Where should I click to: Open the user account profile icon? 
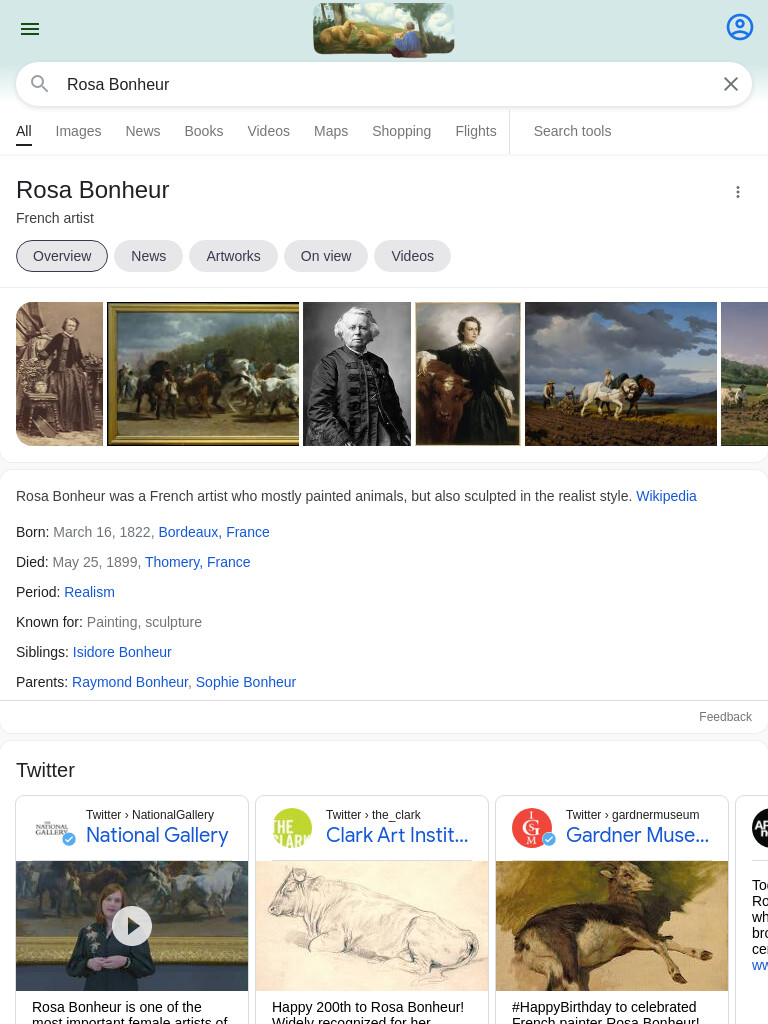coord(740,27)
